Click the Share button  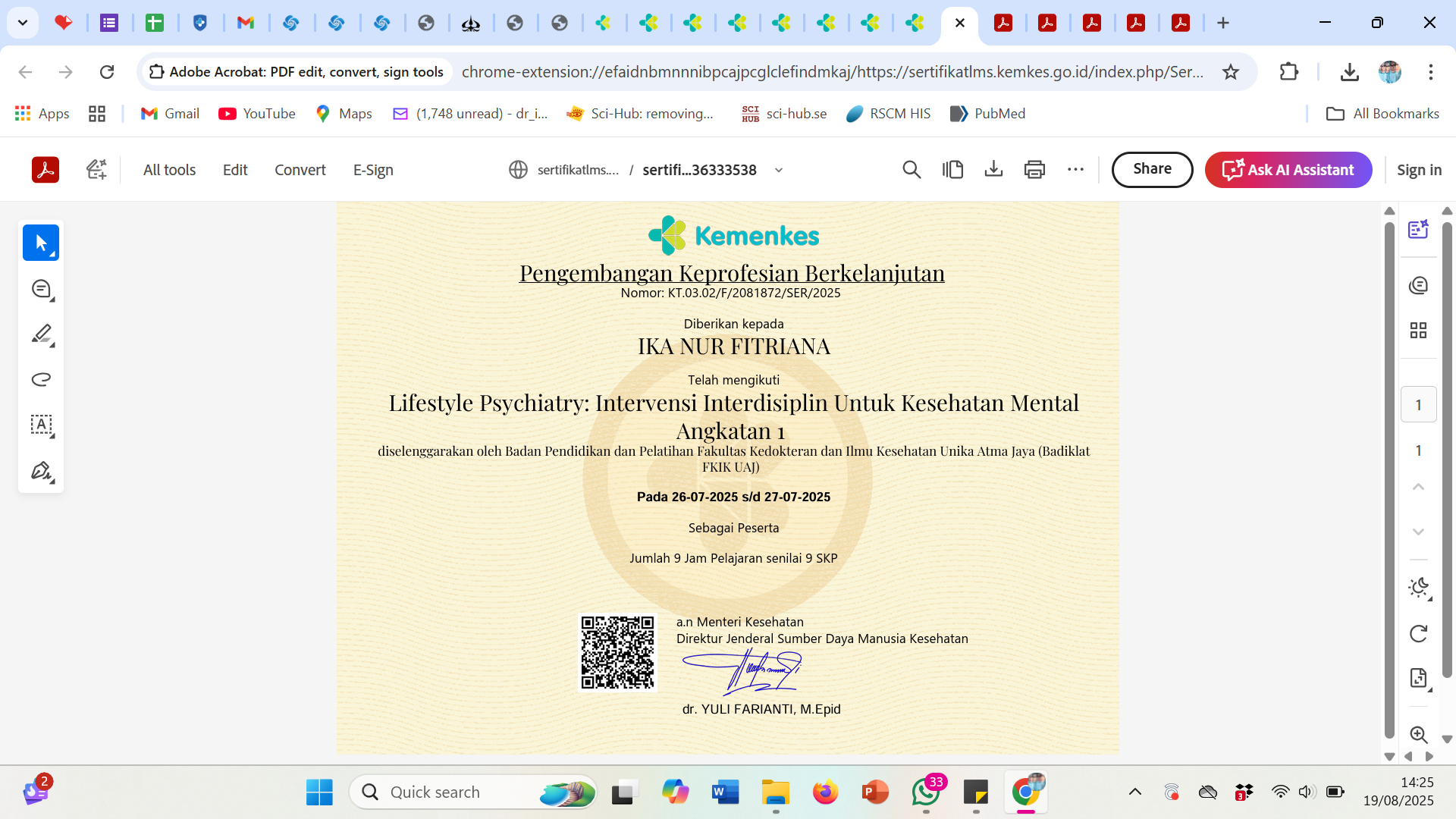point(1152,169)
